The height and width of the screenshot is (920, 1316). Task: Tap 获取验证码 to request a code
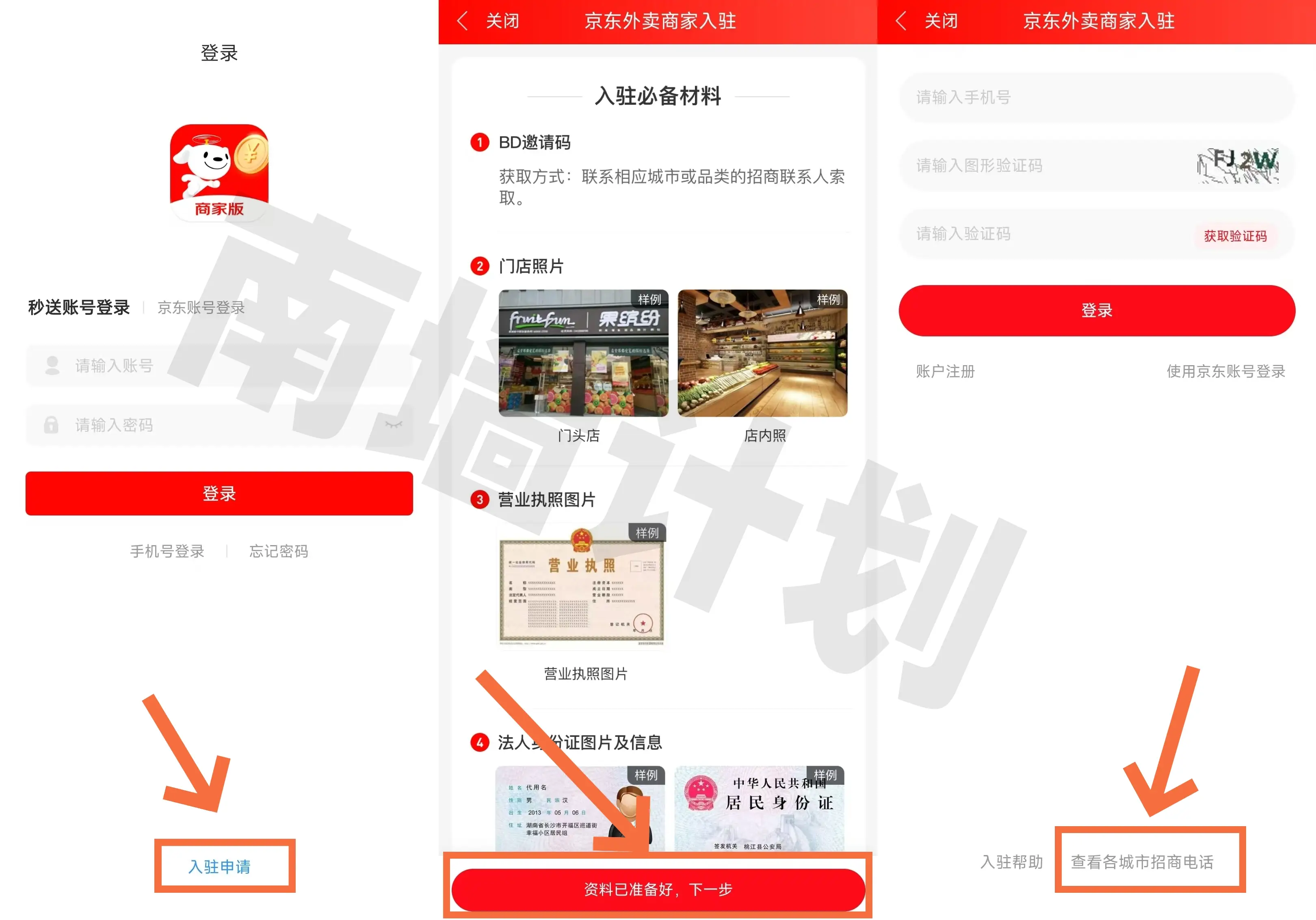coord(1235,236)
